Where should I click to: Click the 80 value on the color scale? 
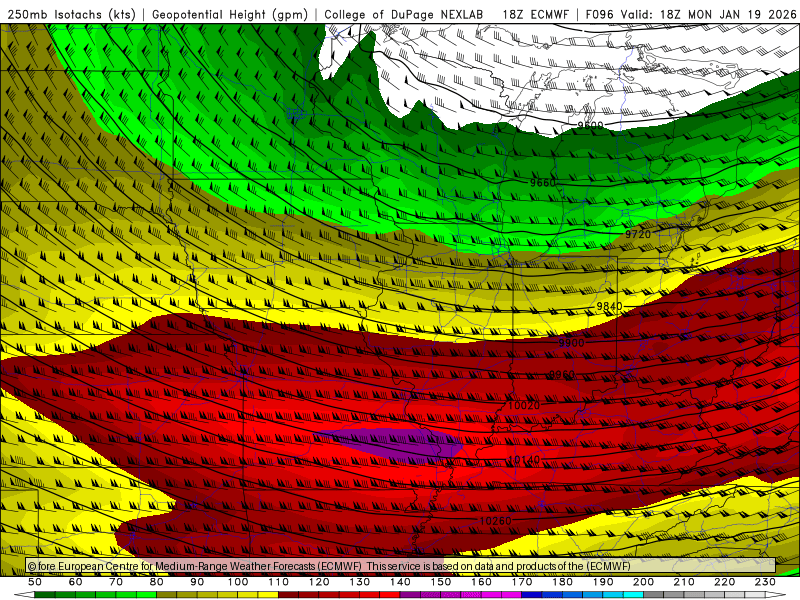[x=157, y=582]
